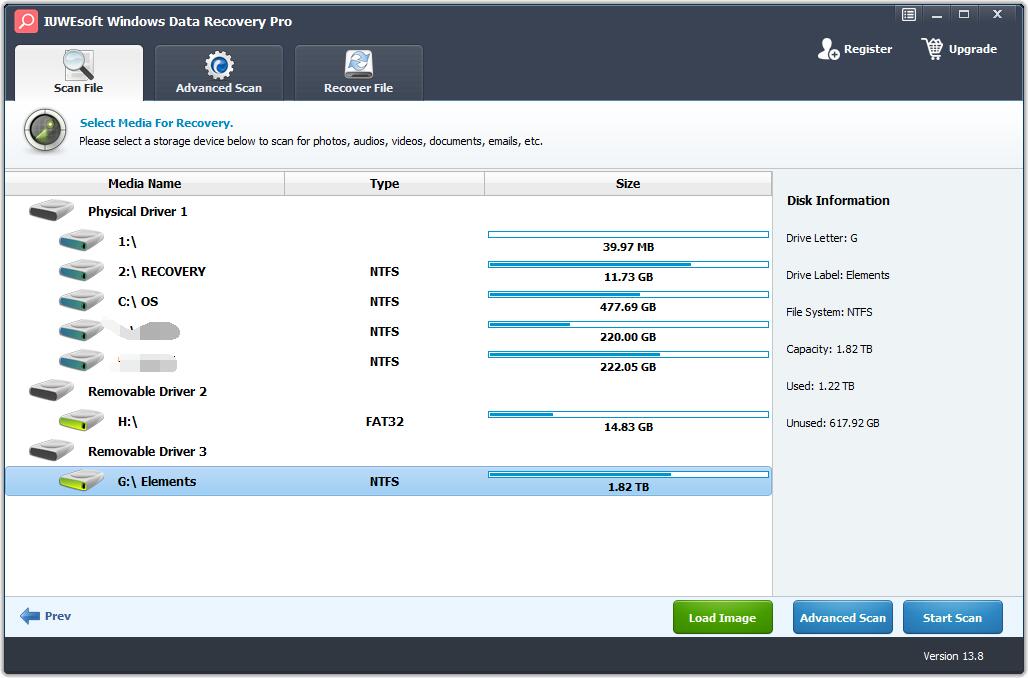Click the radar scan icon beside Select Media
This screenshot has width=1028, height=678.
coord(45,130)
